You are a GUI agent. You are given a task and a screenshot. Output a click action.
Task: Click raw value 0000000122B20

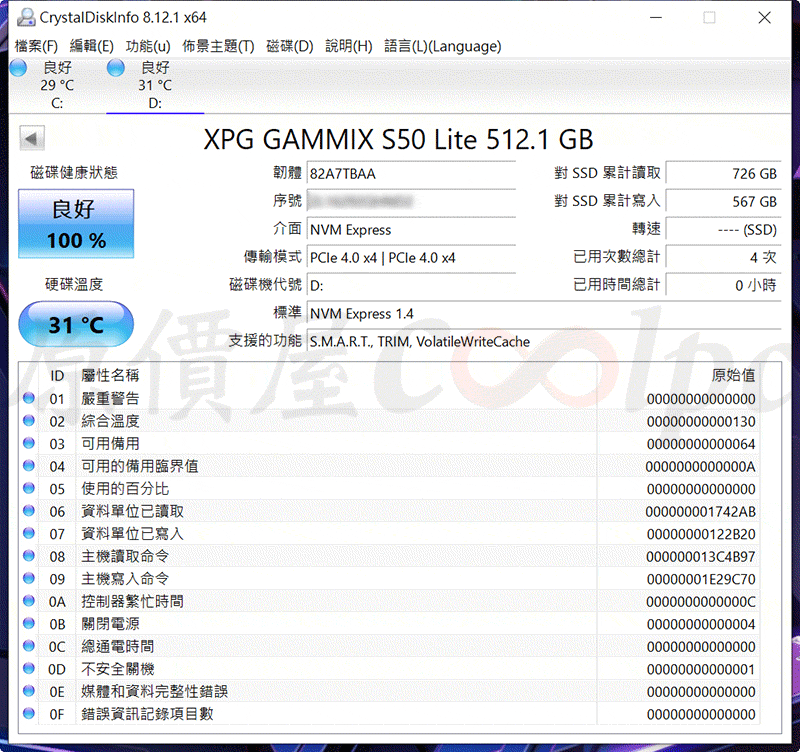(x=701, y=534)
